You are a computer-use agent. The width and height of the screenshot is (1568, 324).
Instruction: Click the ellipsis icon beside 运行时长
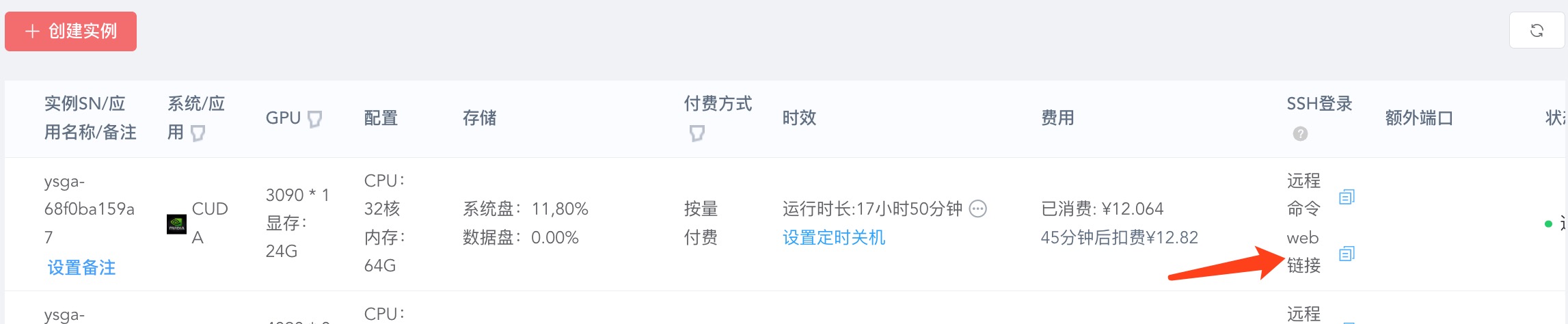[x=978, y=208]
